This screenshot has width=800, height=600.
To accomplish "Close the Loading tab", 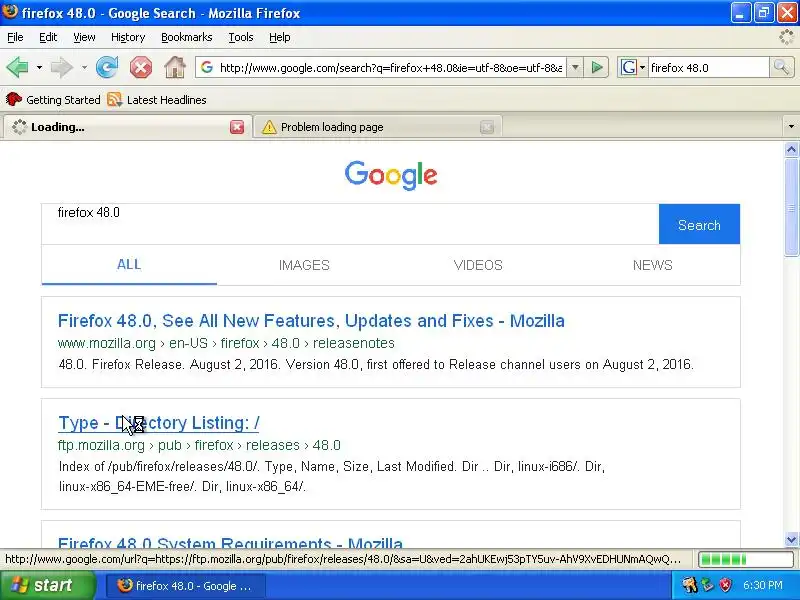I will click(237, 127).
